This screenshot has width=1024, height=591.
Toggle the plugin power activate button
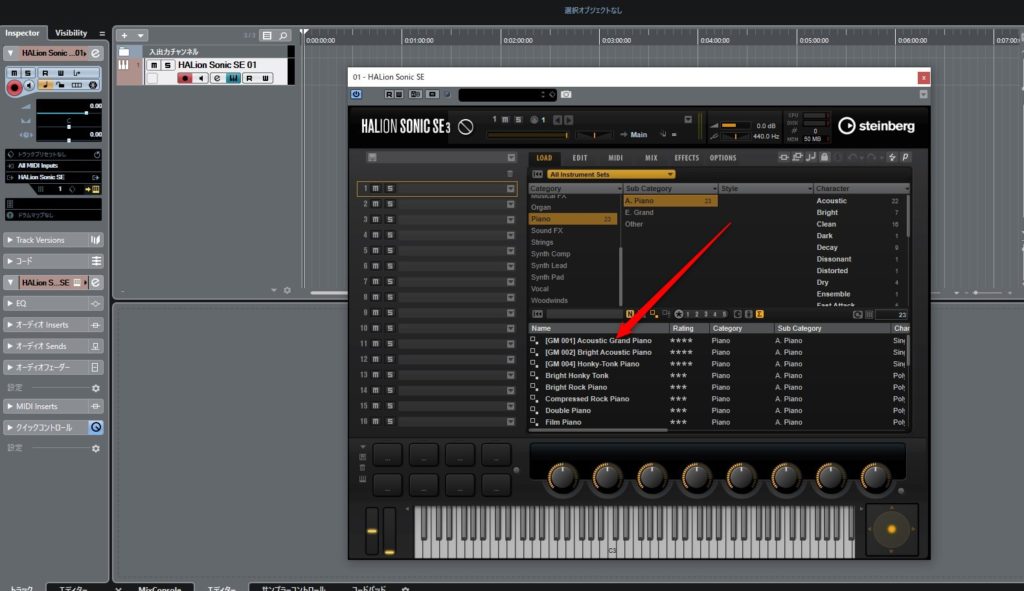pyautogui.click(x=356, y=95)
